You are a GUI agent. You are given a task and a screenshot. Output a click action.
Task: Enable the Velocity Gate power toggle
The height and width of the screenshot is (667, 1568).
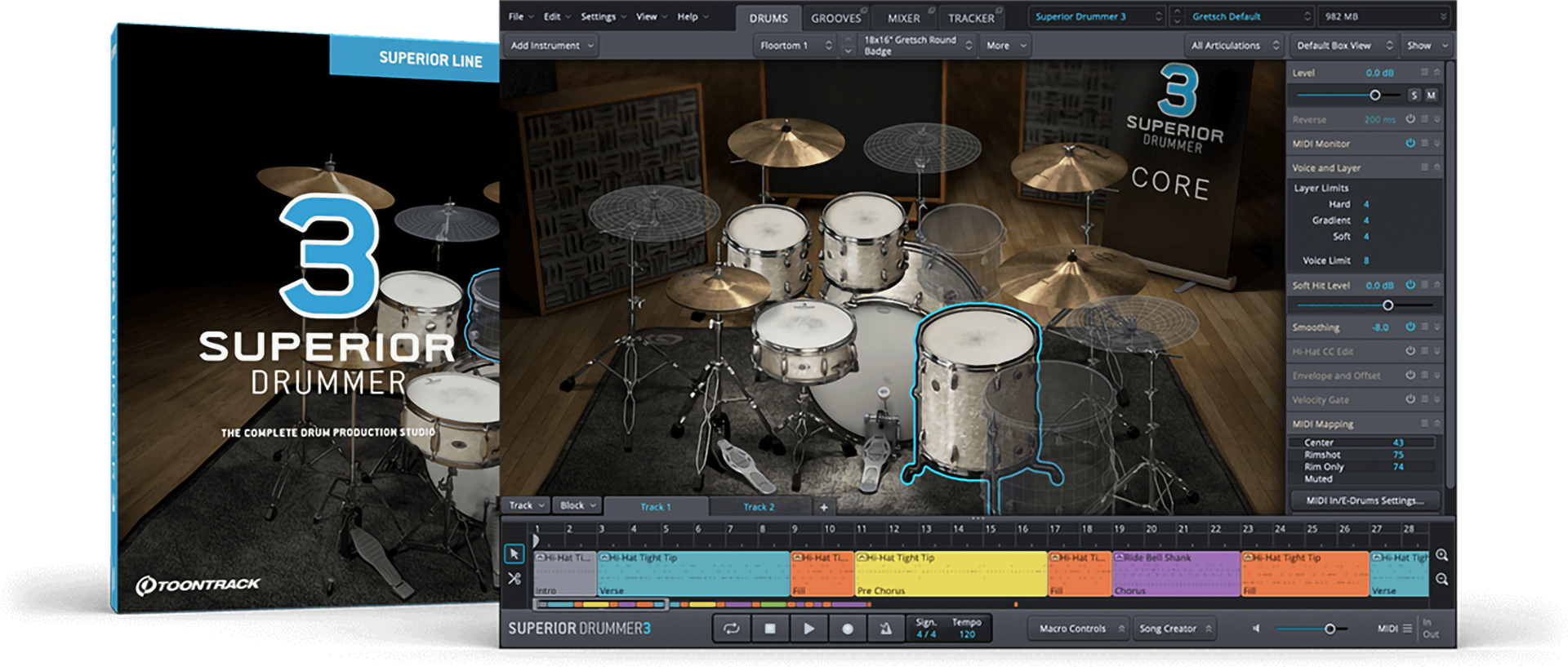tap(1410, 399)
